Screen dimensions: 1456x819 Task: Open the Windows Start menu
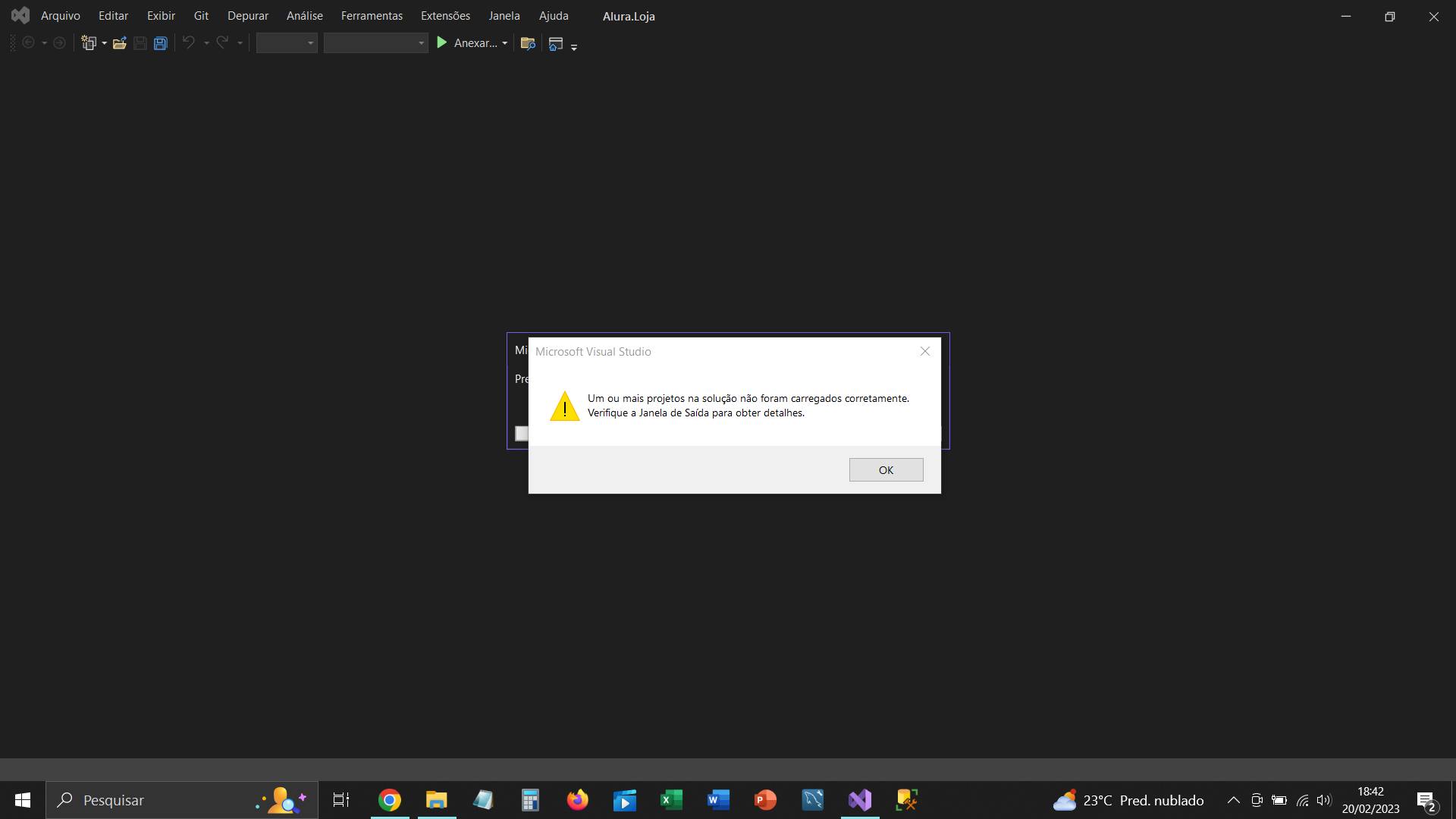click(23, 800)
